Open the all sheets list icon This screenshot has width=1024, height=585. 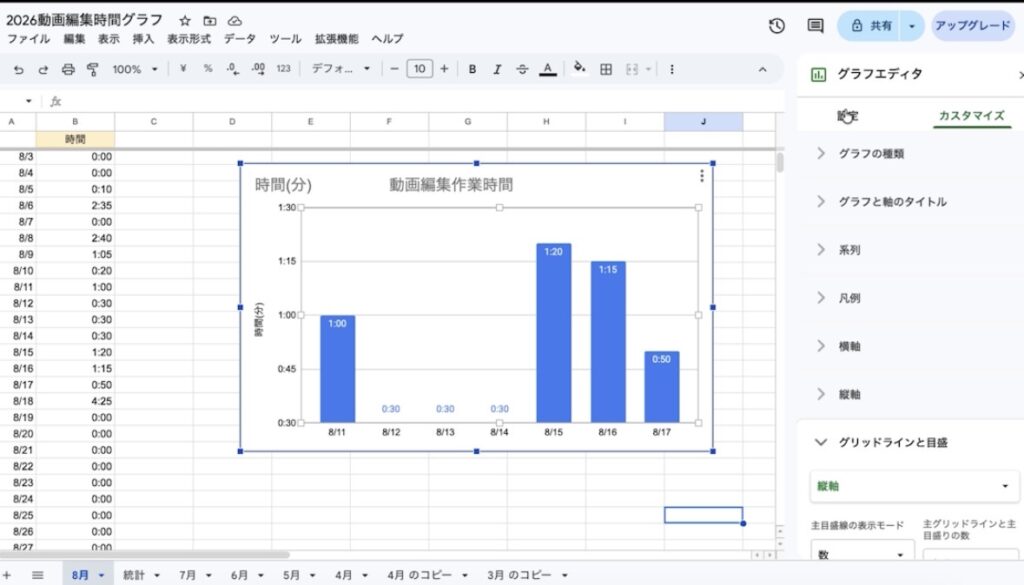coord(37,575)
